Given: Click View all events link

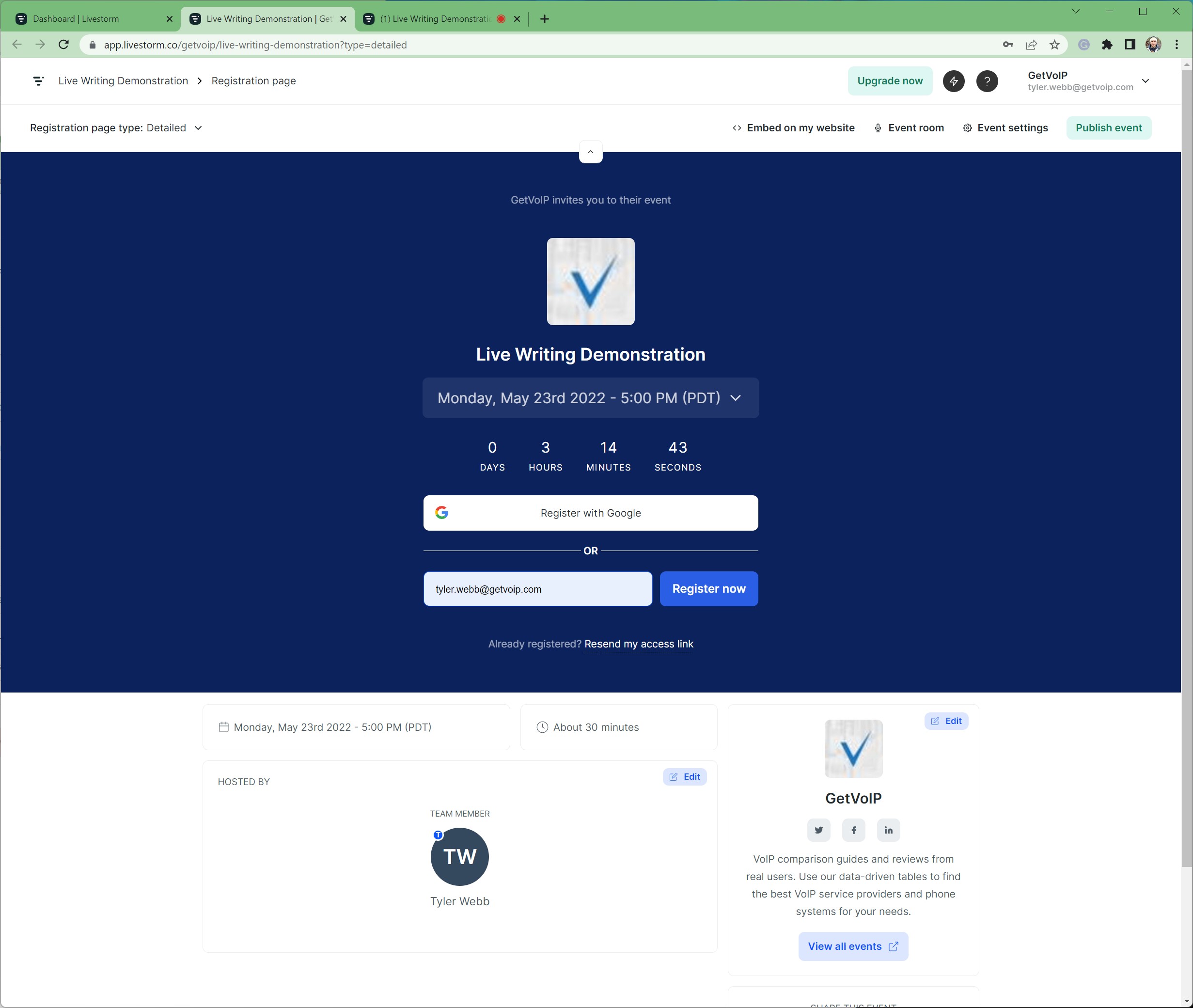Looking at the screenshot, I should [853, 946].
